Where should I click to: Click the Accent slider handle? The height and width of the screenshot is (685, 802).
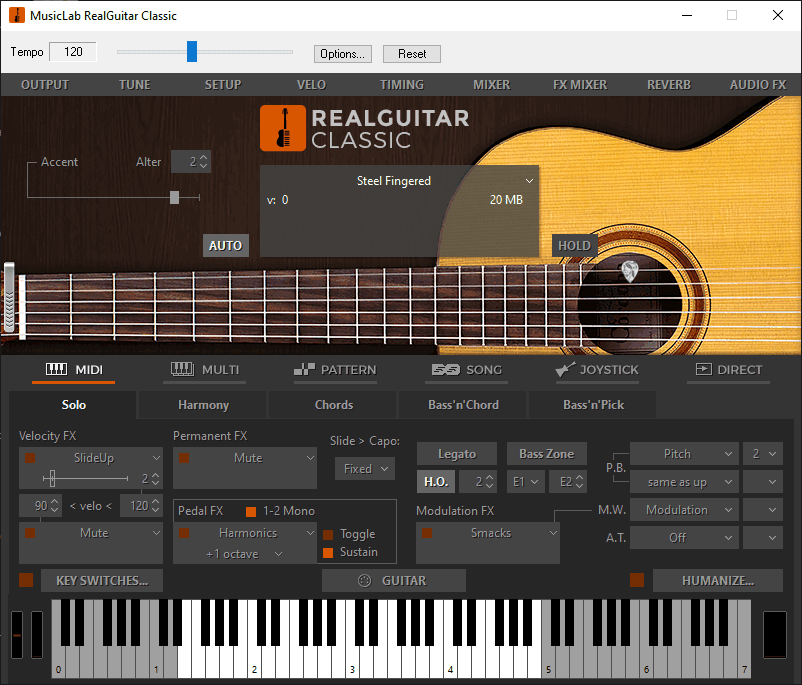coord(173,197)
